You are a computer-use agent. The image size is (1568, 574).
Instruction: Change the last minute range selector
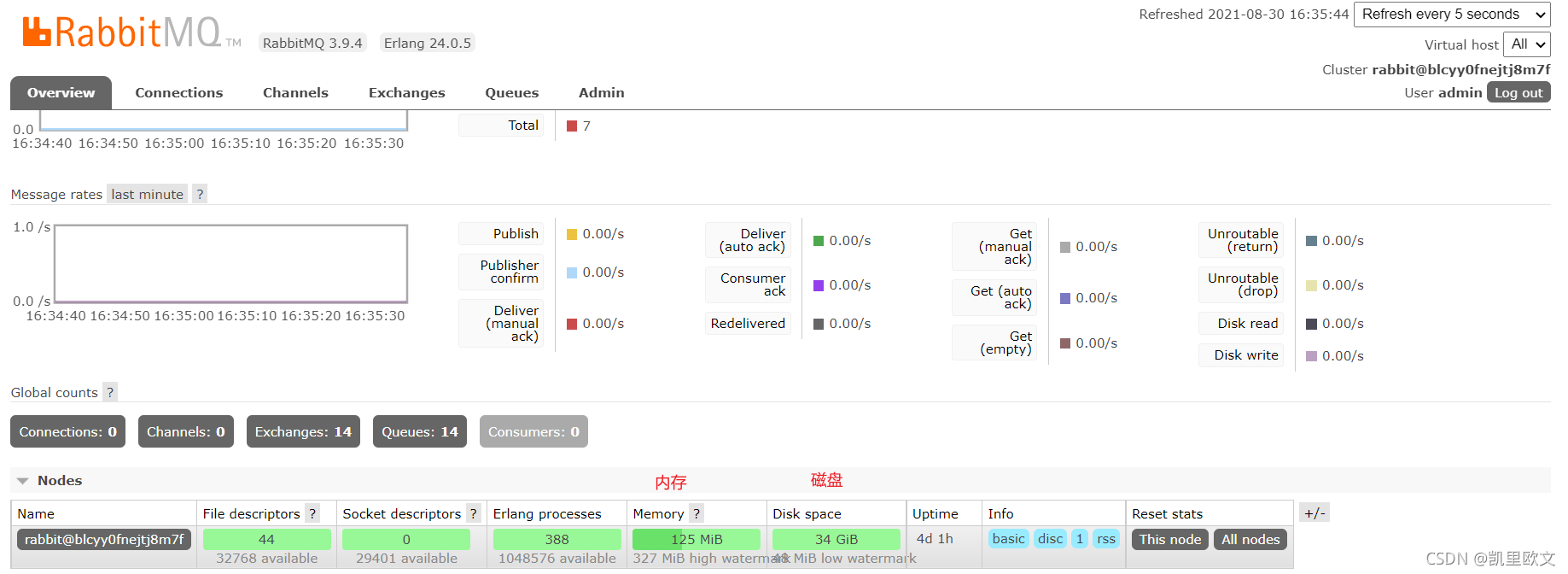coord(147,194)
